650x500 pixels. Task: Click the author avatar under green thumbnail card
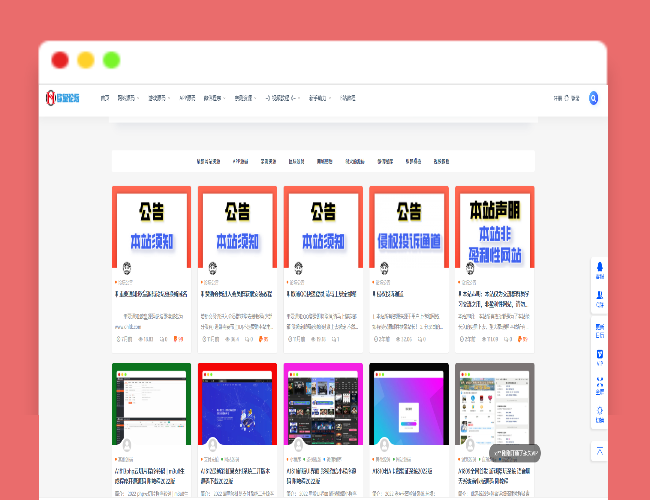click(127, 444)
